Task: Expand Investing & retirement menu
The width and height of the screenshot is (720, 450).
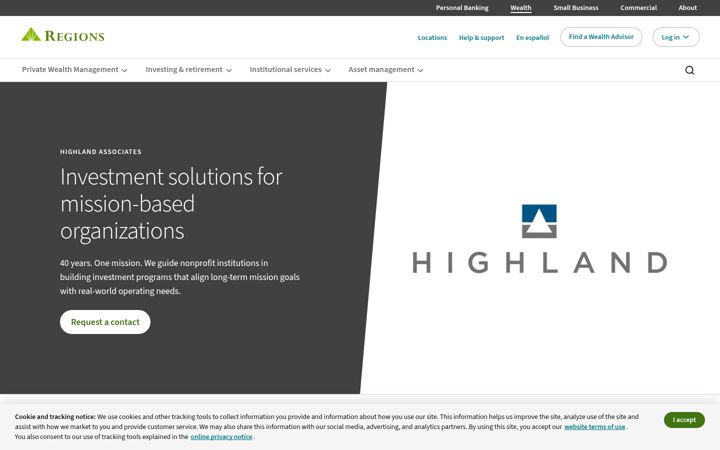Action: [x=188, y=70]
